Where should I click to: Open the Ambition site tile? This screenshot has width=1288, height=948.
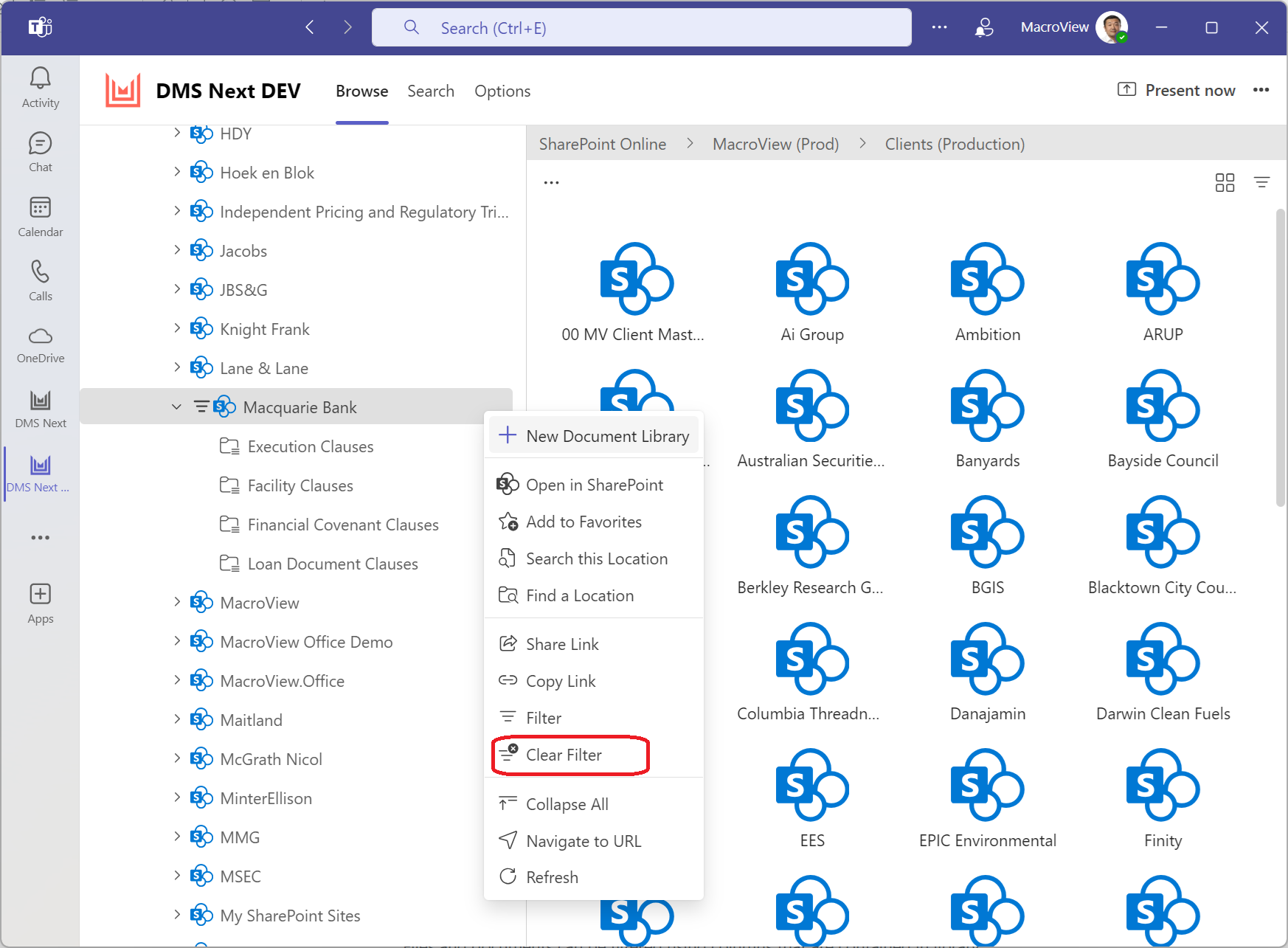coord(988,292)
